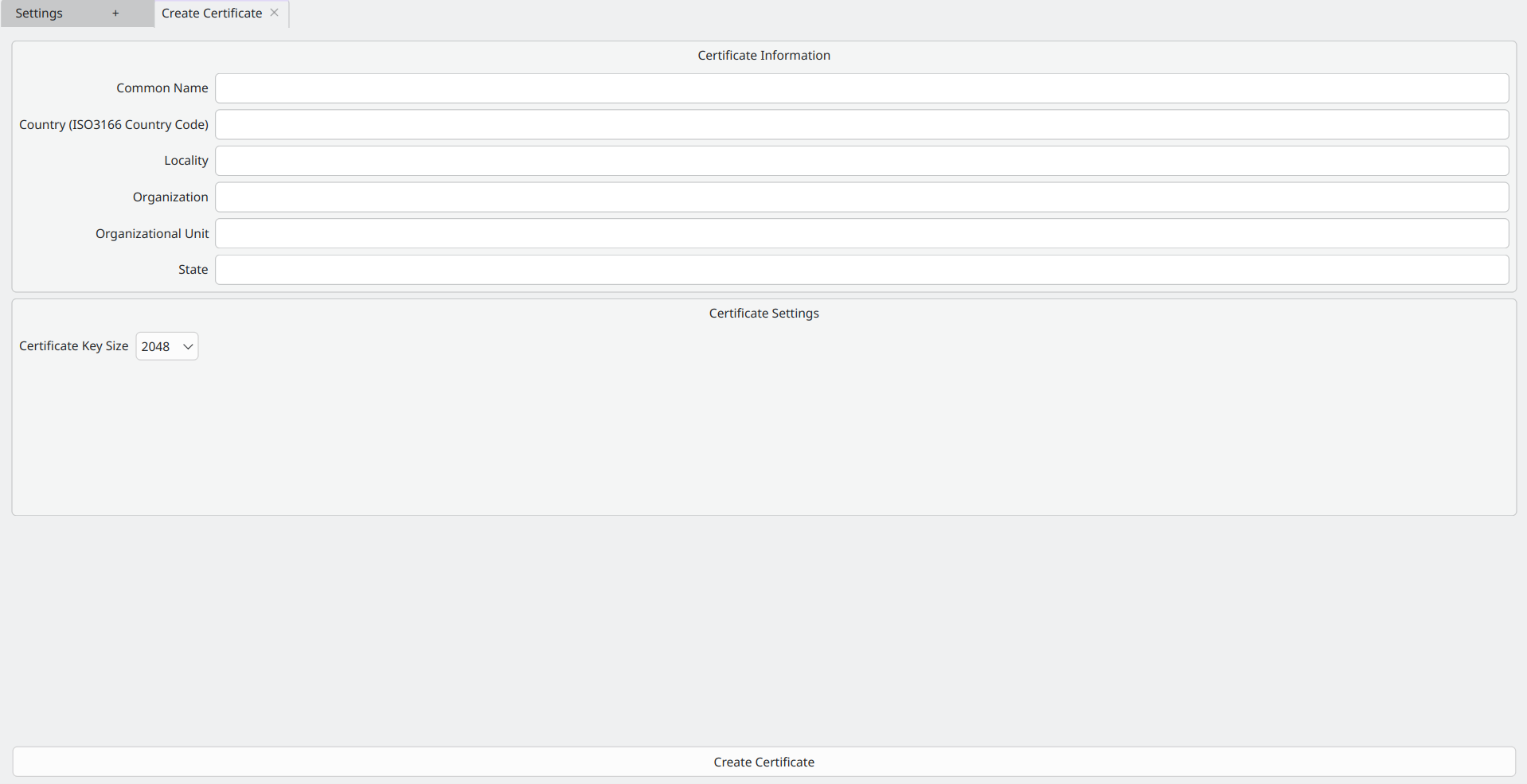Click the Certificate Settings section heading
This screenshot has width=1527, height=784.
coord(763,314)
